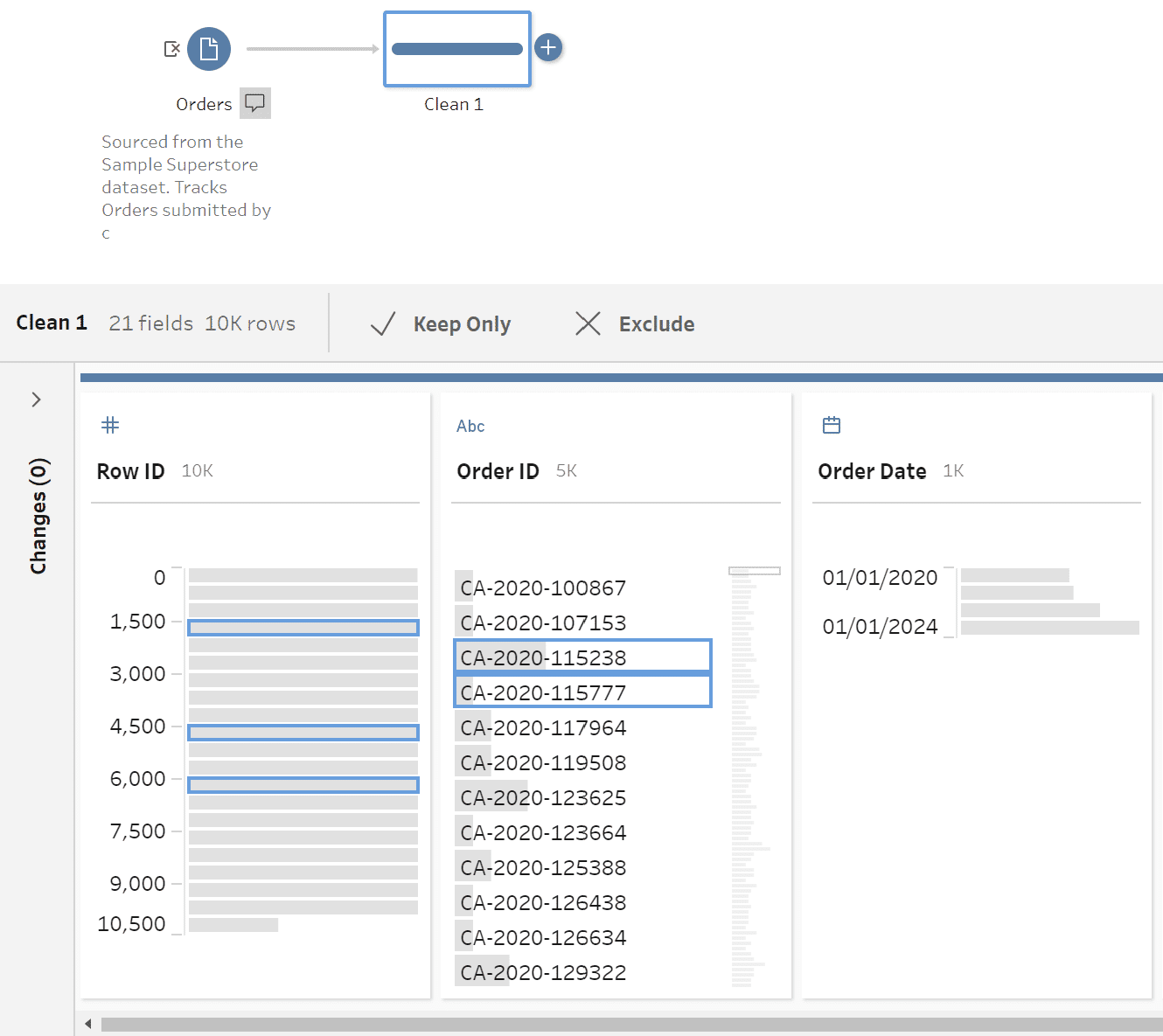Select value CA-2020-115238
This screenshot has height=1036, width=1163.
point(582,657)
